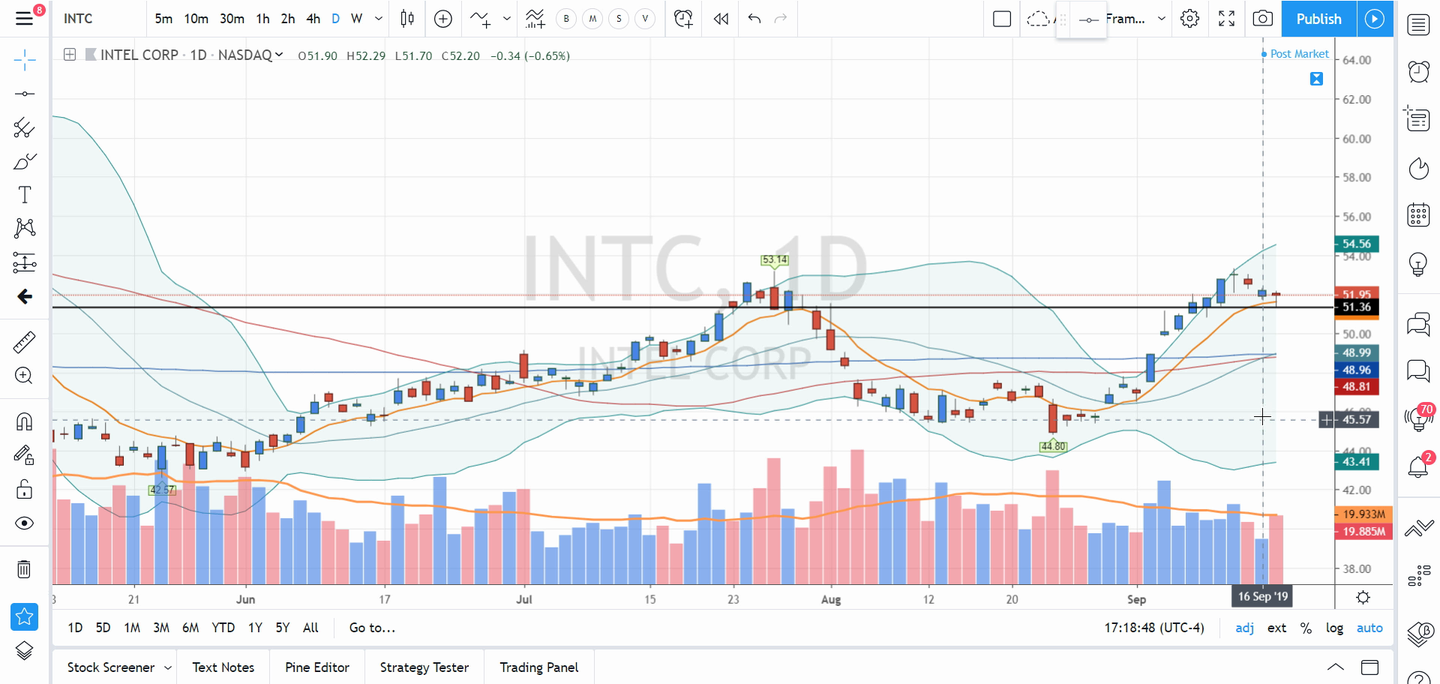Open the Alert clock icon in top toolbar
This screenshot has width=1440, height=684.
tap(683, 19)
